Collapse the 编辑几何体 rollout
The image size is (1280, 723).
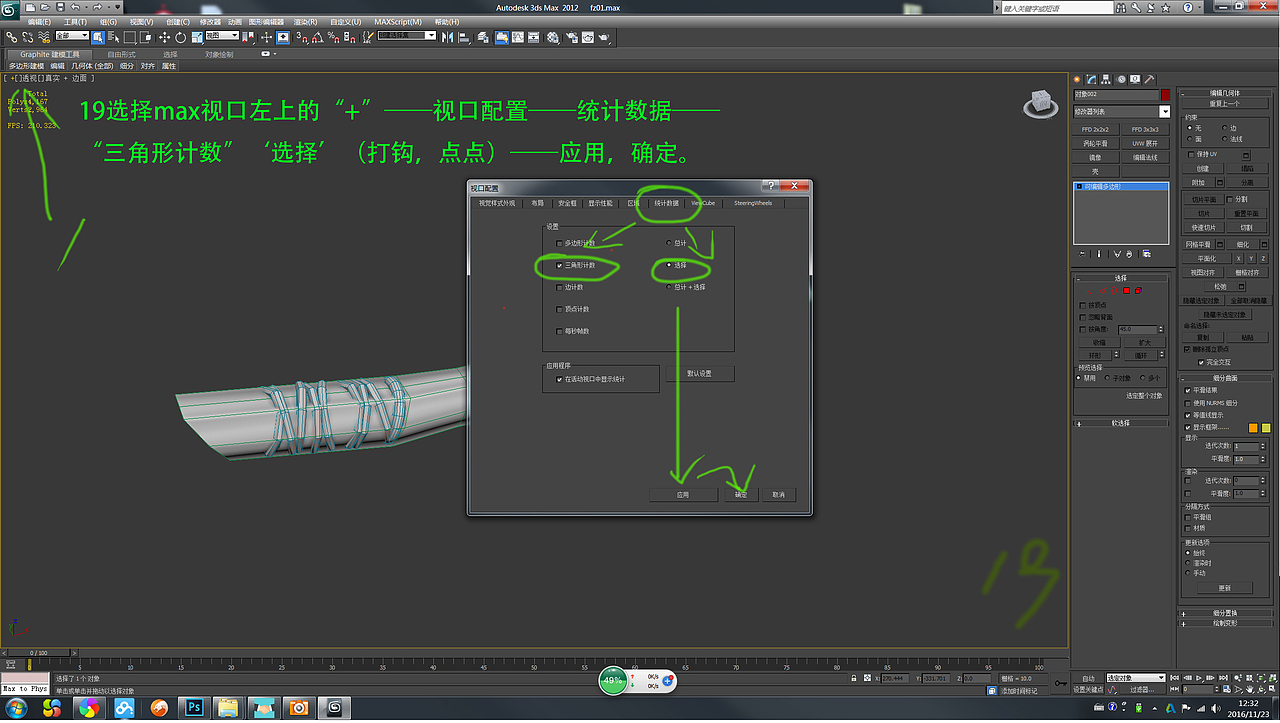coord(1224,93)
